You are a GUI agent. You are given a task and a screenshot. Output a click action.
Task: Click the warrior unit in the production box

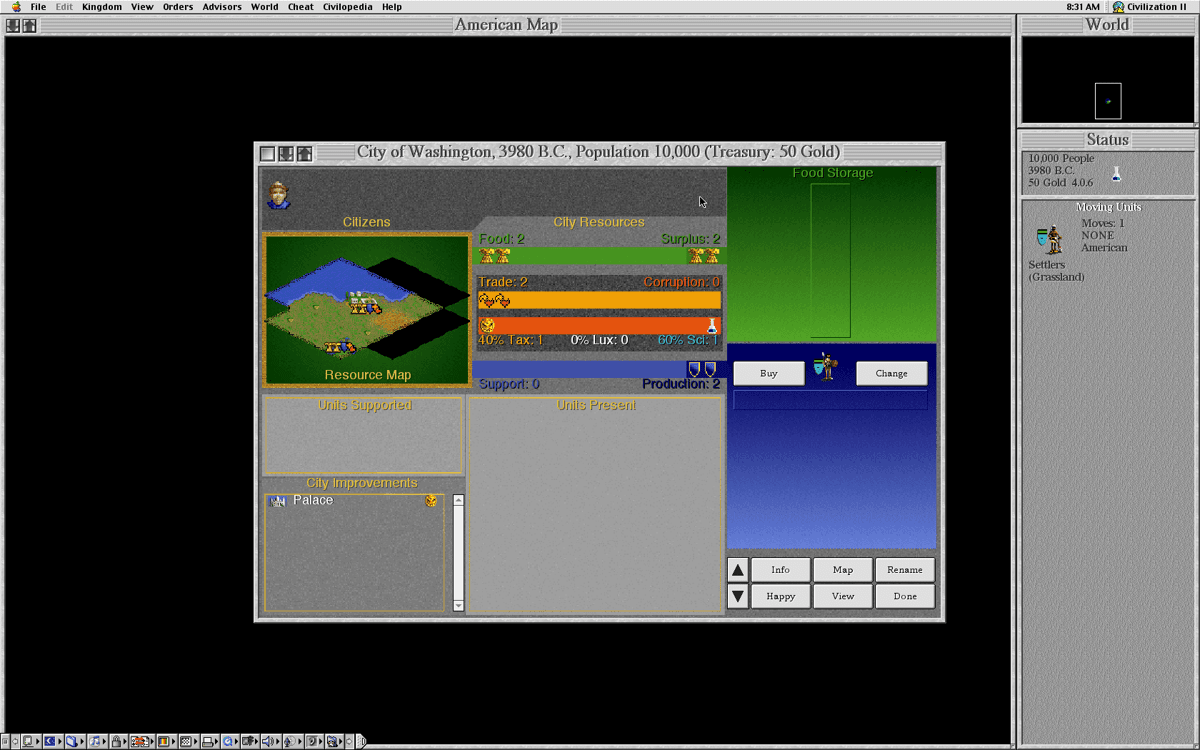click(825, 367)
